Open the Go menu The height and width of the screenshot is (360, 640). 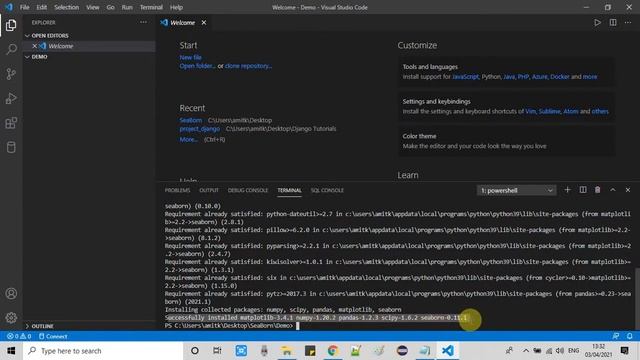111,7
